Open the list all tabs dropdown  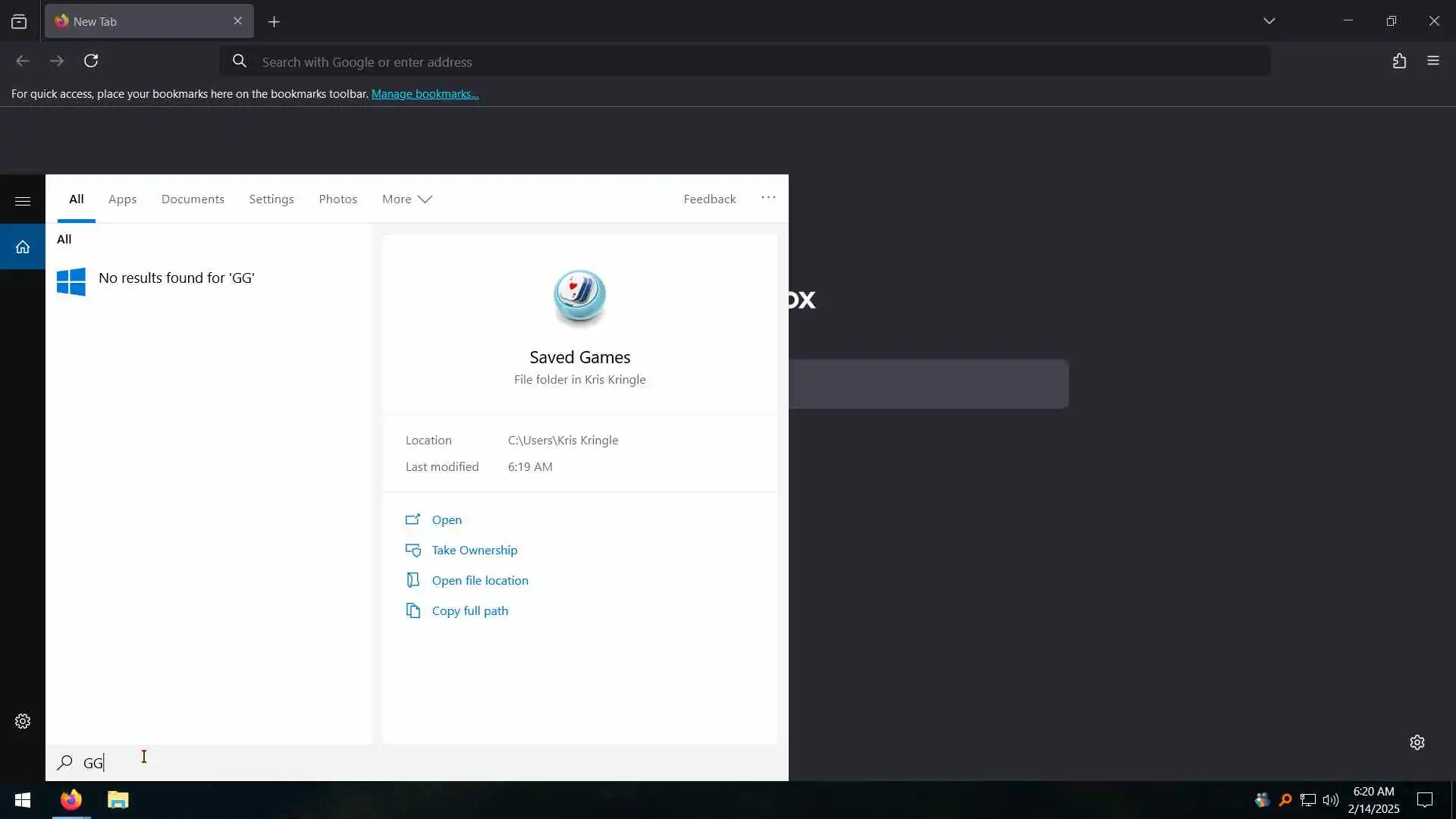click(1269, 21)
